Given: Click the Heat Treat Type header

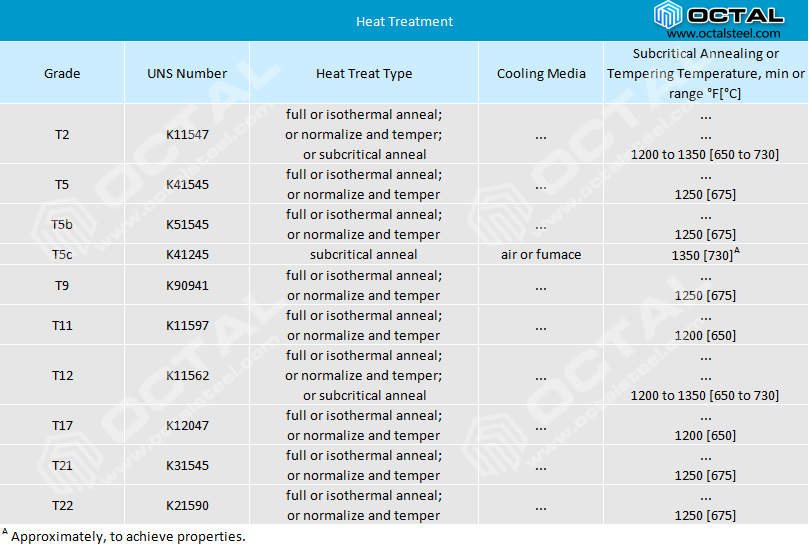Looking at the screenshot, I should 364,73.
